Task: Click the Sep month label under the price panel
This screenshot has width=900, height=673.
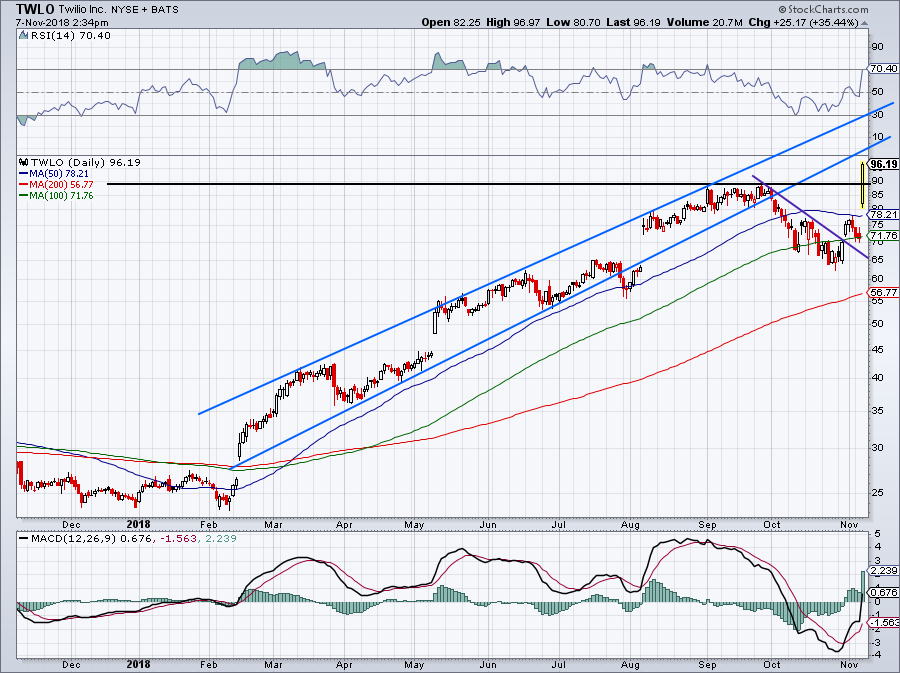Action: point(707,524)
